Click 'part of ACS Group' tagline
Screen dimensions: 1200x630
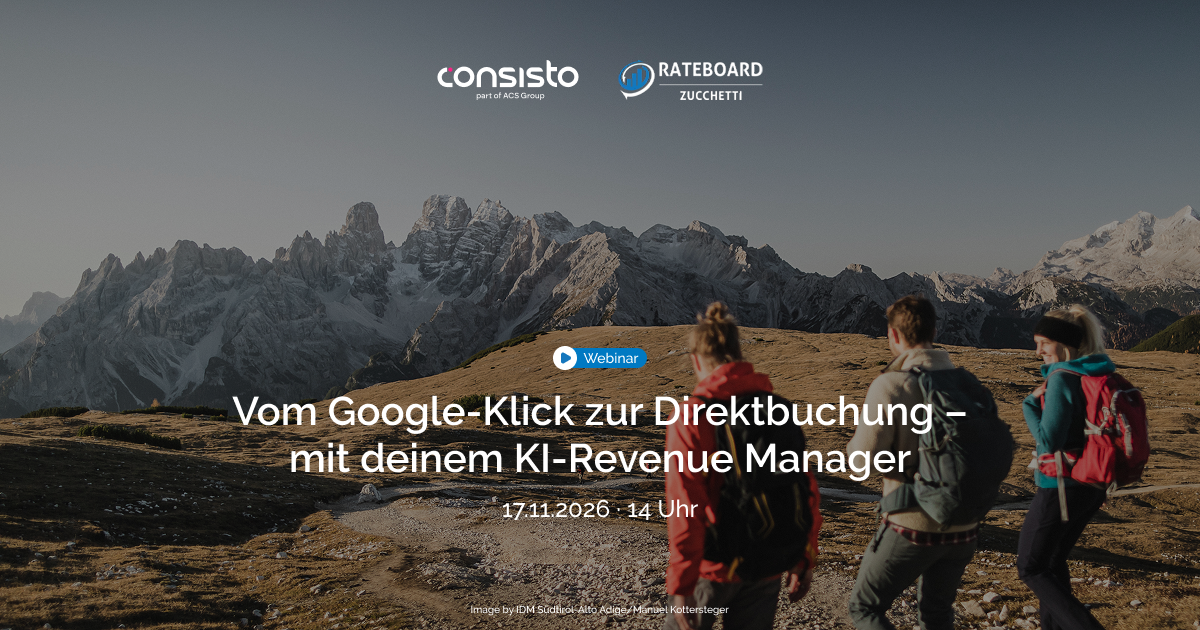(510, 96)
